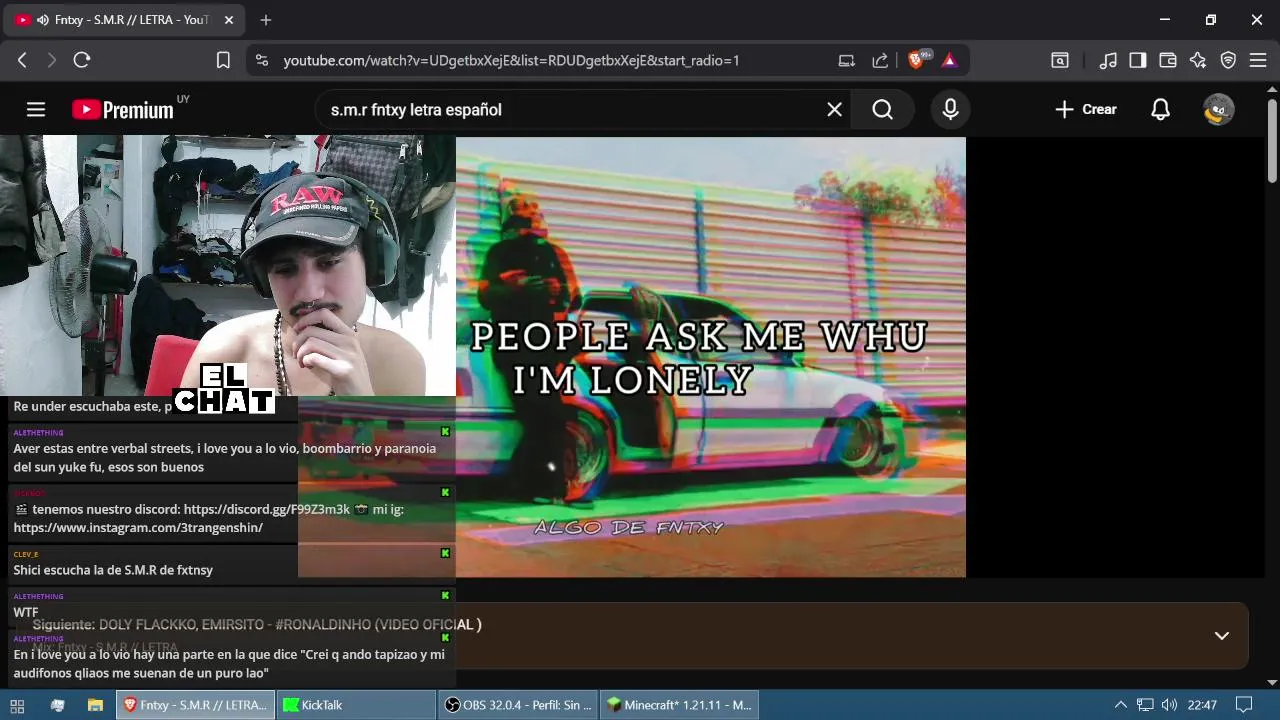This screenshot has height=720, width=1280.
Task: Open volume control in system tray
Action: (1169, 705)
